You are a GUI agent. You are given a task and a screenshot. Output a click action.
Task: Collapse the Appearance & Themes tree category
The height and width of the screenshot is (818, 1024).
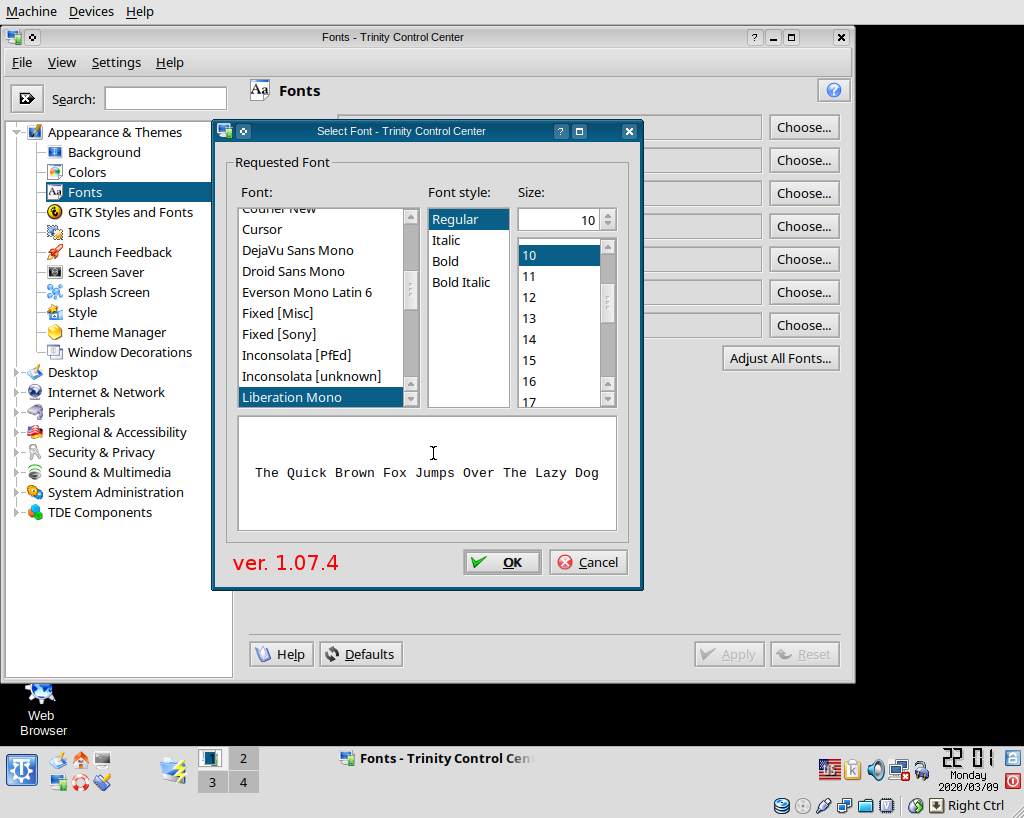[x=16, y=132]
